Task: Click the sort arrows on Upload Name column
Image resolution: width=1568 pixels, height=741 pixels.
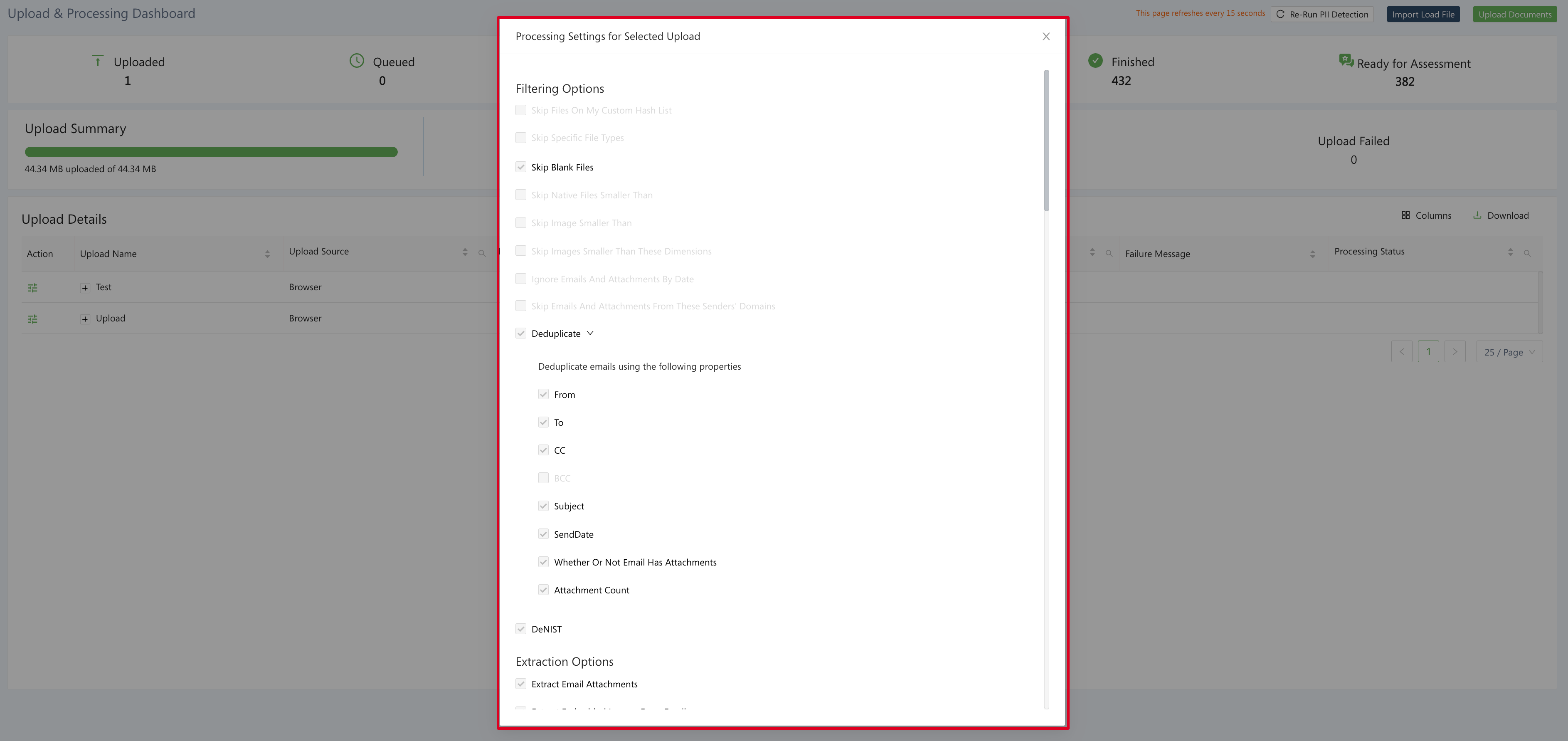Action: point(267,254)
